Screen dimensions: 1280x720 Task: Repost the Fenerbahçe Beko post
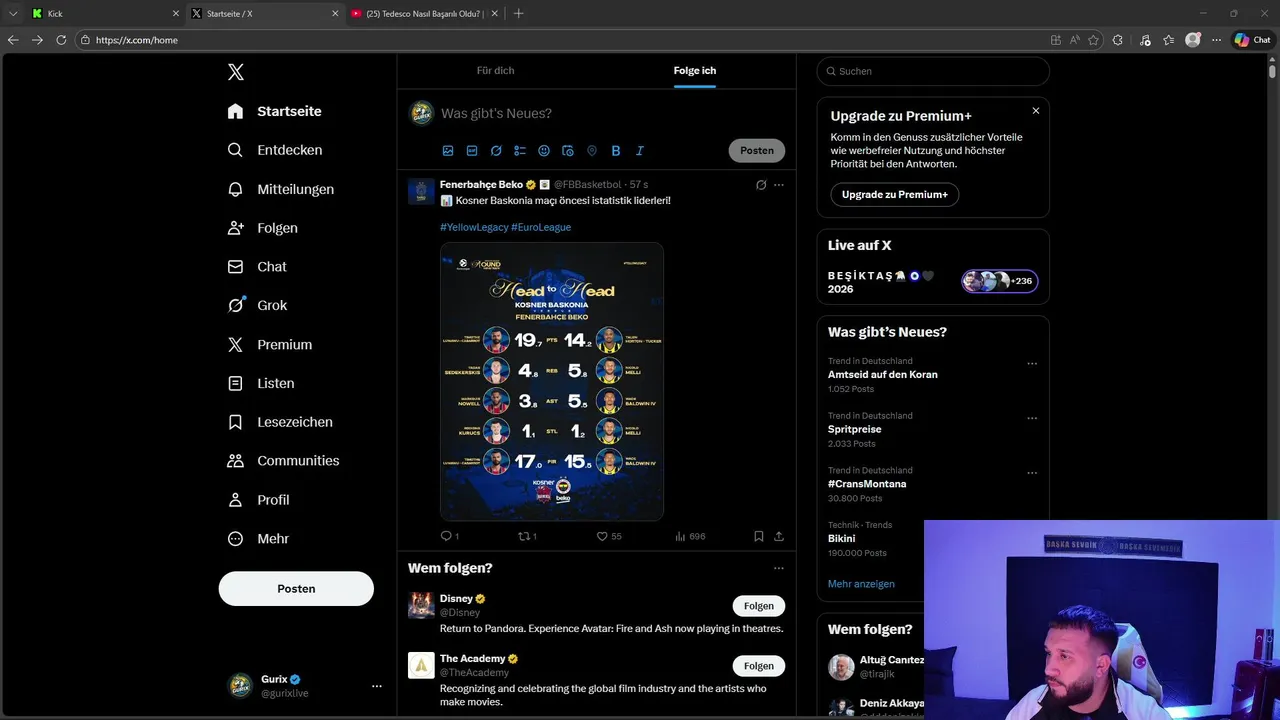527,536
